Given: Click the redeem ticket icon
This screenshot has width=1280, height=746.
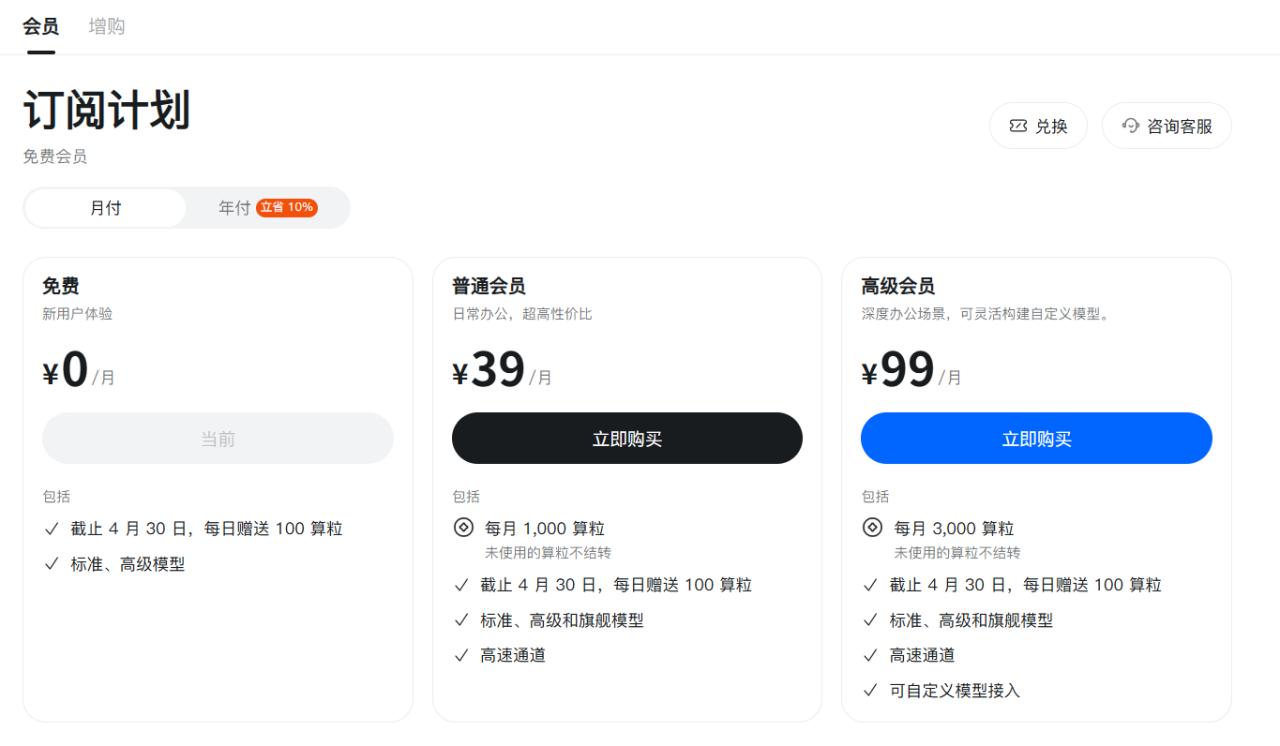Looking at the screenshot, I should tap(1018, 126).
